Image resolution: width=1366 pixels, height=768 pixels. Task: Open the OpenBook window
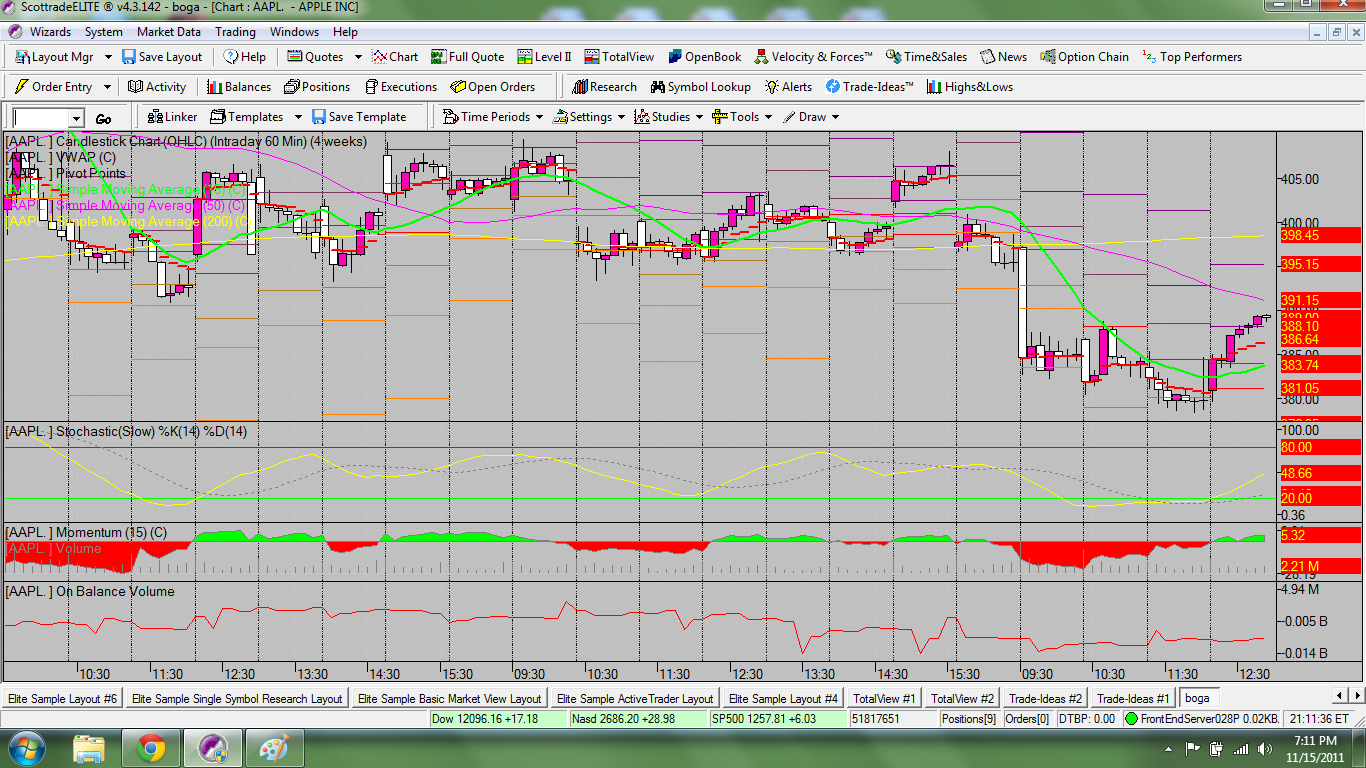pyautogui.click(x=705, y=57)
